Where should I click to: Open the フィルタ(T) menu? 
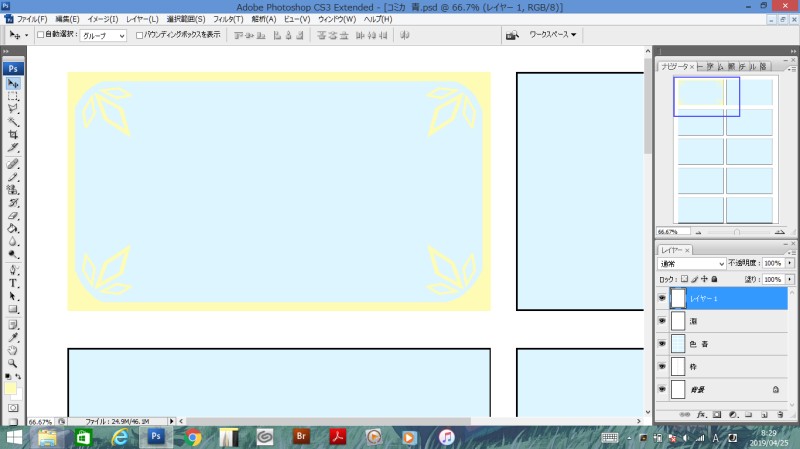click(x=228, y=19)
